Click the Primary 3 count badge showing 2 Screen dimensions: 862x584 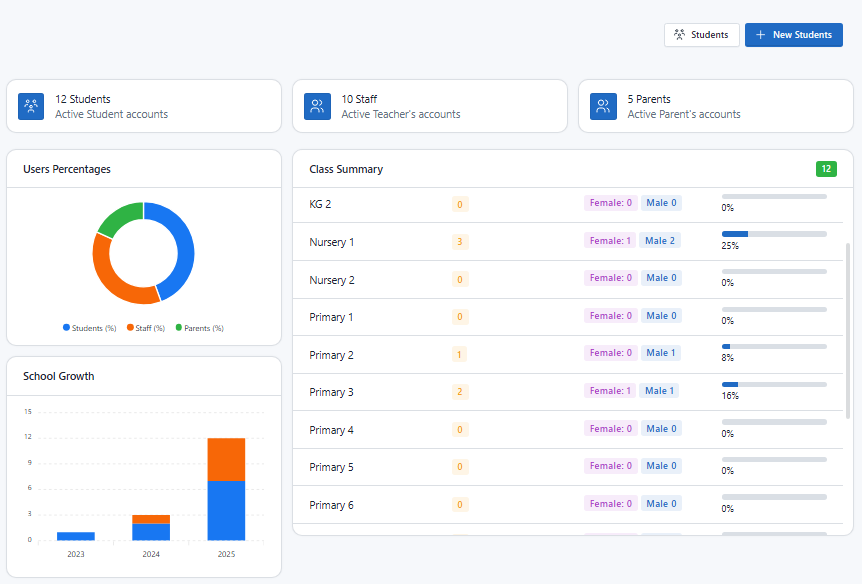459,391
